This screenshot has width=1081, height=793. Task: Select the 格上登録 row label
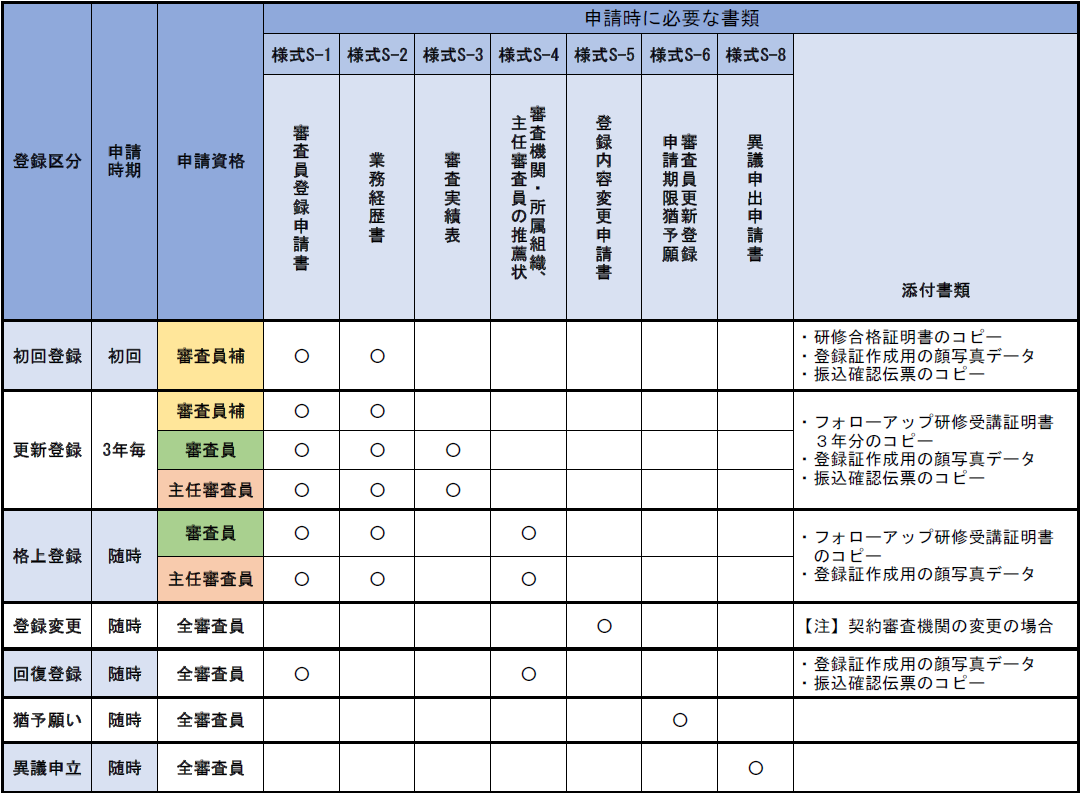(47, 556)
